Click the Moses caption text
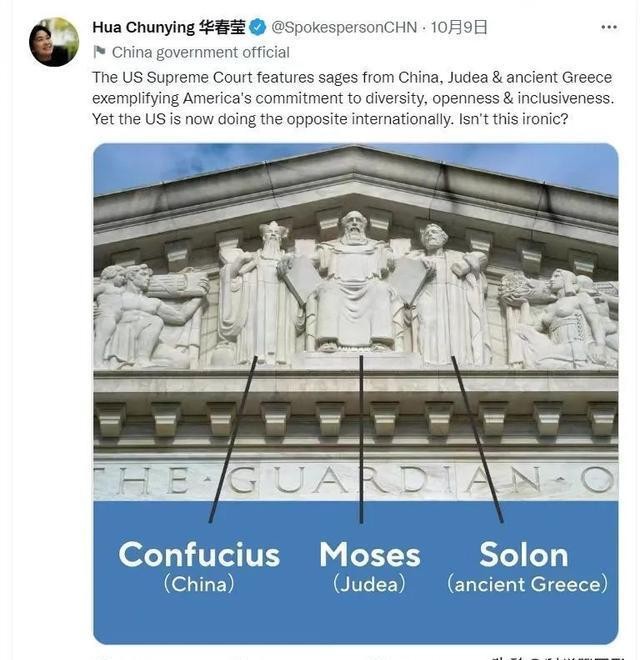 (370, 555)
